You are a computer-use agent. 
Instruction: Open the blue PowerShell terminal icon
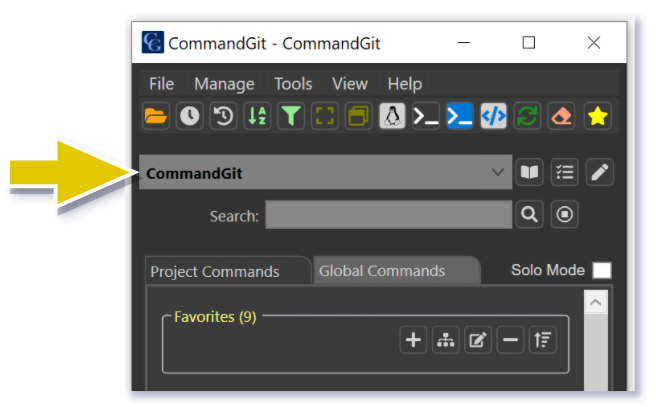tap(460, 116)
